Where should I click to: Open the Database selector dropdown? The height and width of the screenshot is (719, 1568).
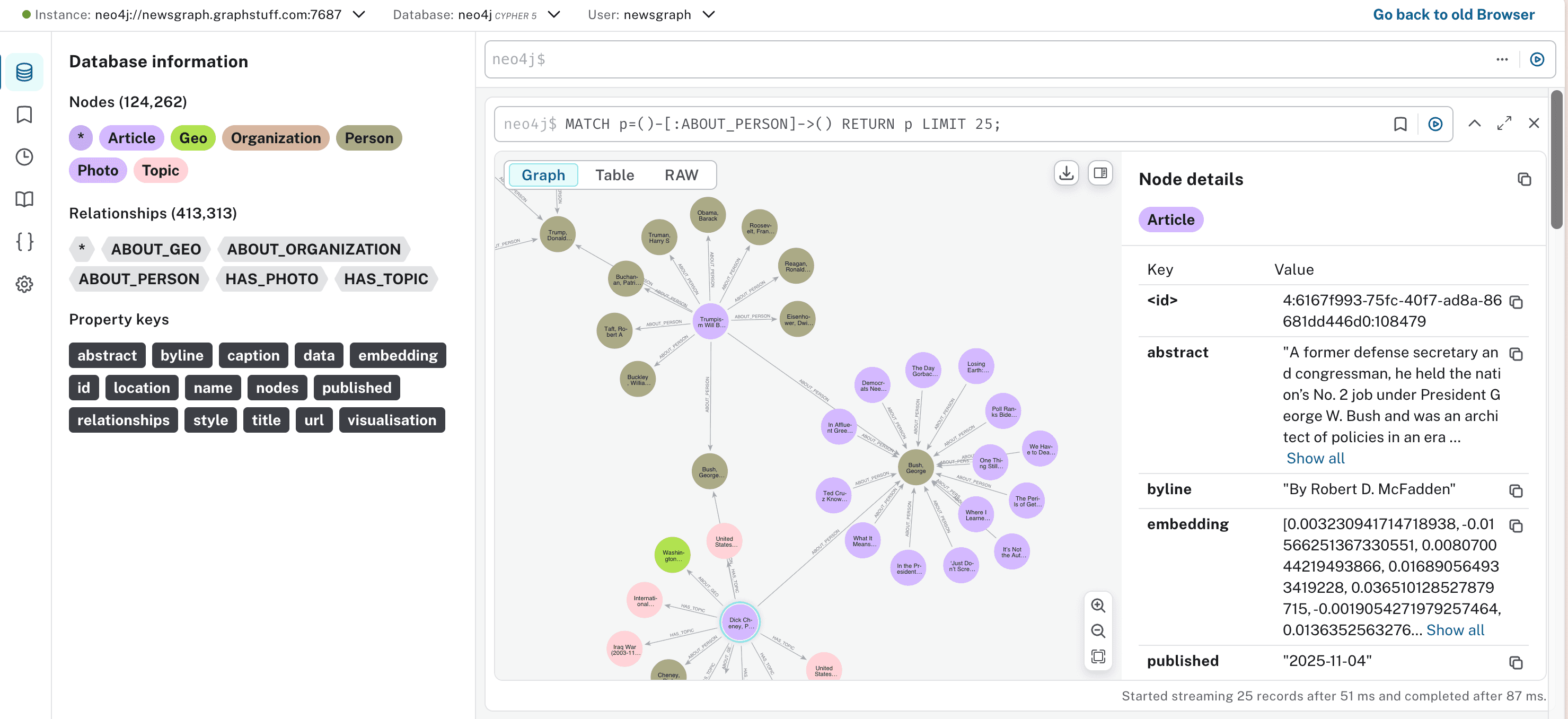(x=553, y=15)
